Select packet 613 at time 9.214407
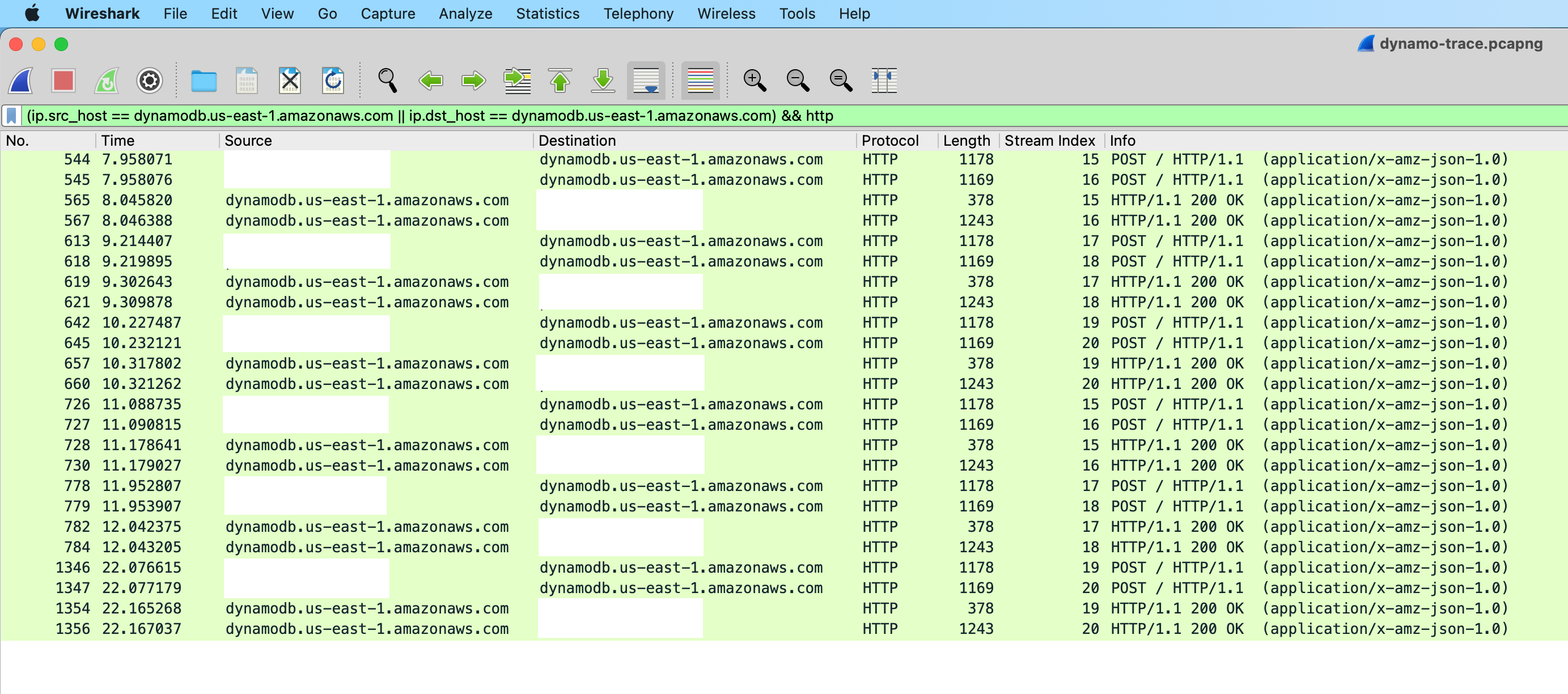Screen dimensions: 1568x694 [x=784, y=241]
